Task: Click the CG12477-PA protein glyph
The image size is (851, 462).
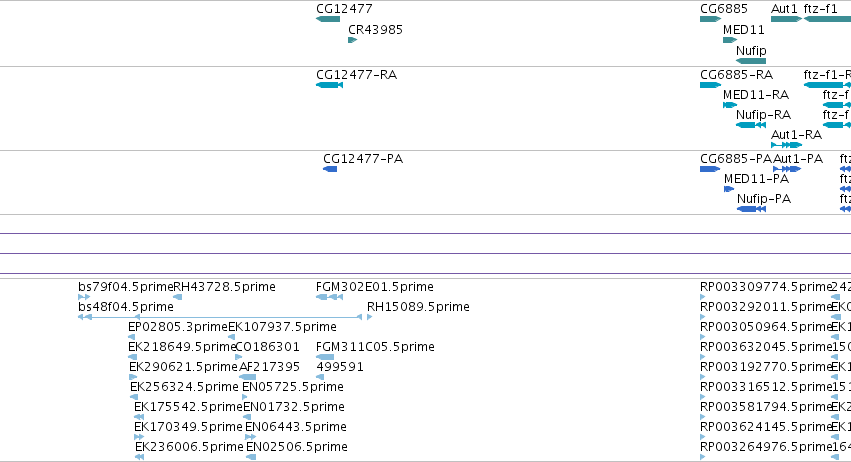Action: (x=330, y=169)
